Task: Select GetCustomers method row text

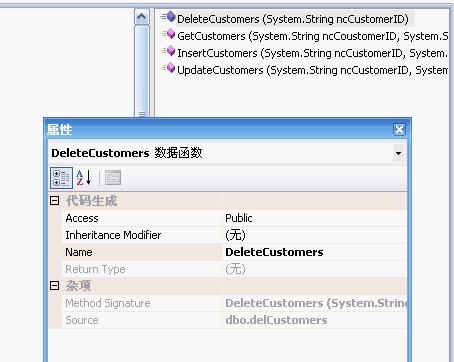Action: click(312, 36)
